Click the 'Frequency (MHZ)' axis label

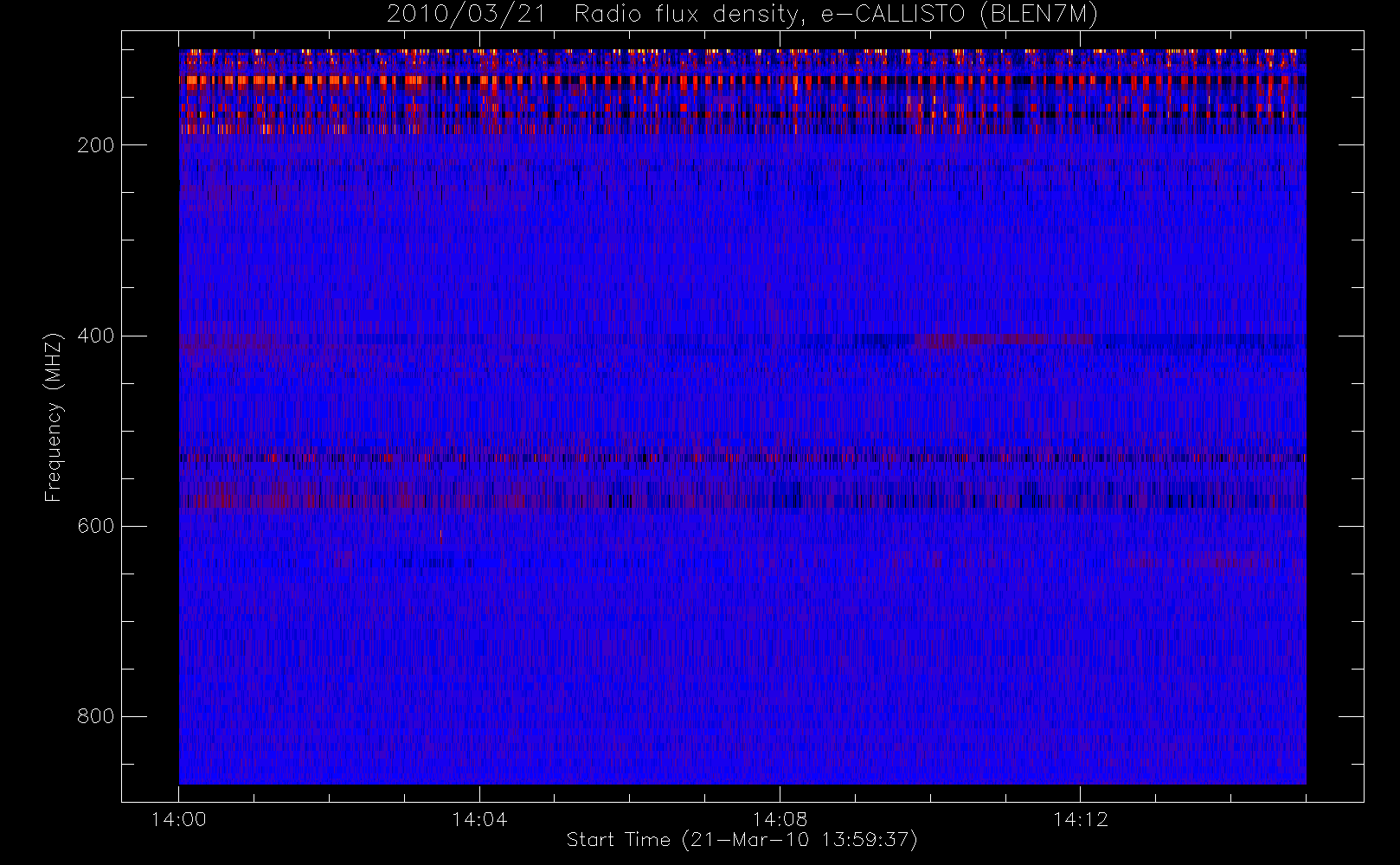(x=54, y=417)
